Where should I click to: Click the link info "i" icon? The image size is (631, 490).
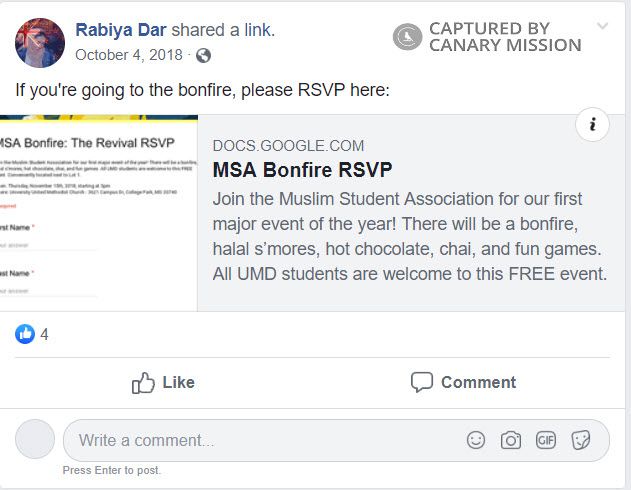593,124
